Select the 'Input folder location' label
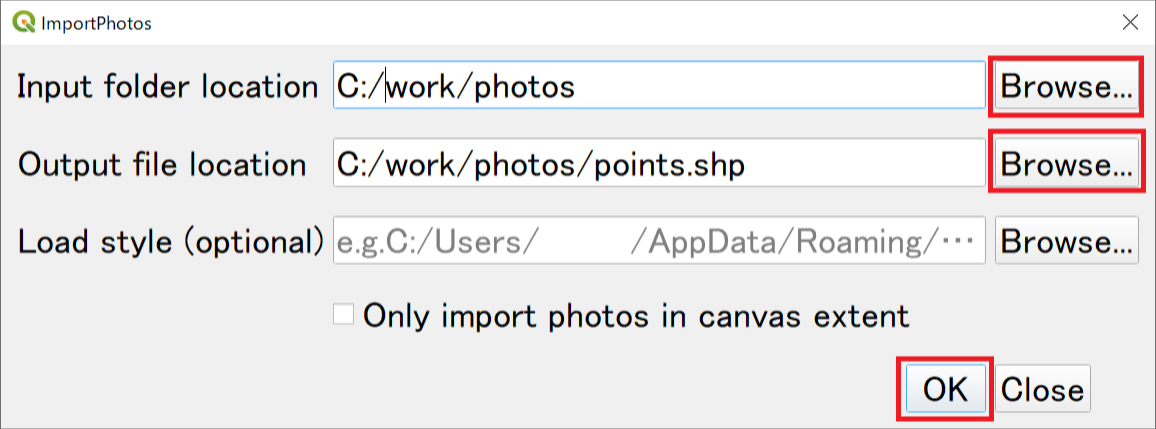Screen dimensions: 1156x429 (x=167, y=87)
